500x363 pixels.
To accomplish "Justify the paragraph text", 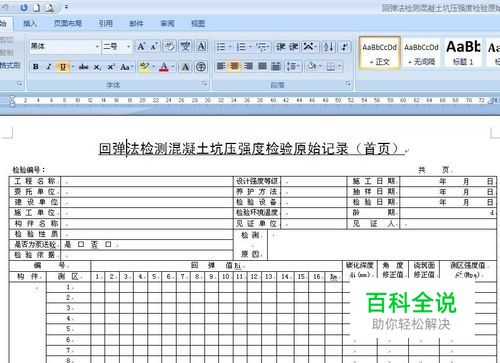I will pos(262,66).
